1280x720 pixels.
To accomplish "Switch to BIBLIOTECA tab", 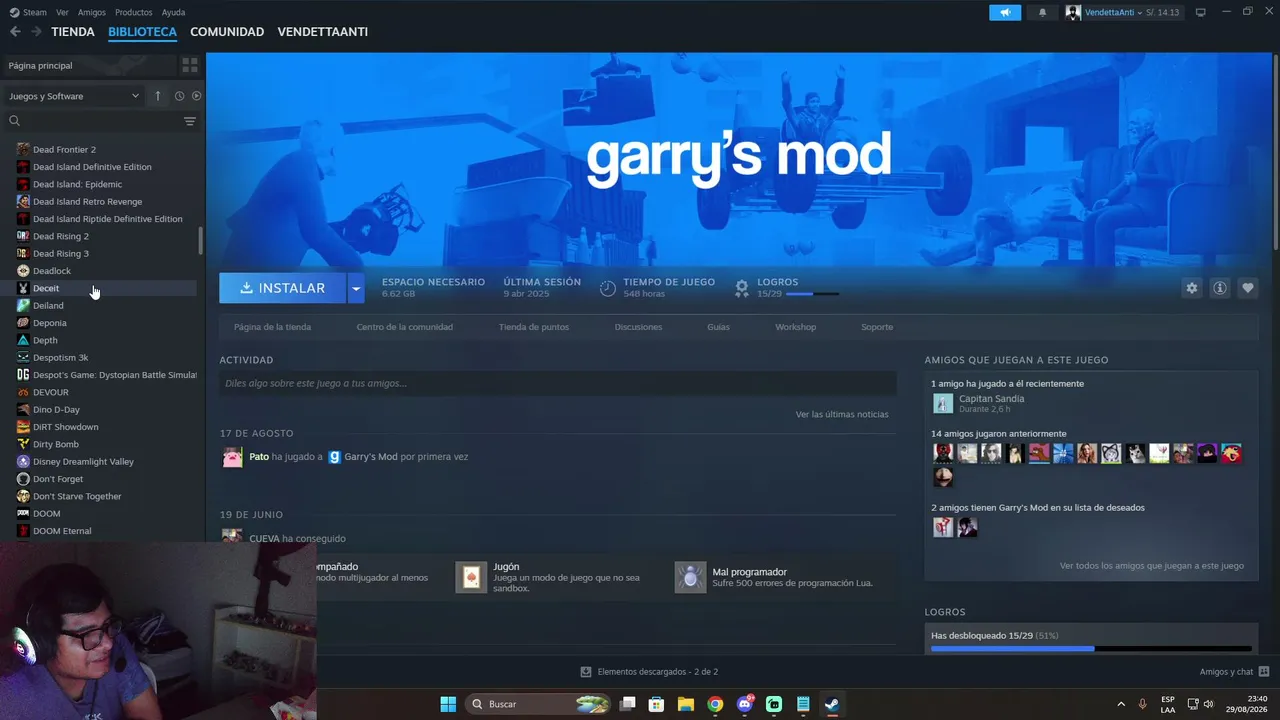I will [x=142, y=32].
